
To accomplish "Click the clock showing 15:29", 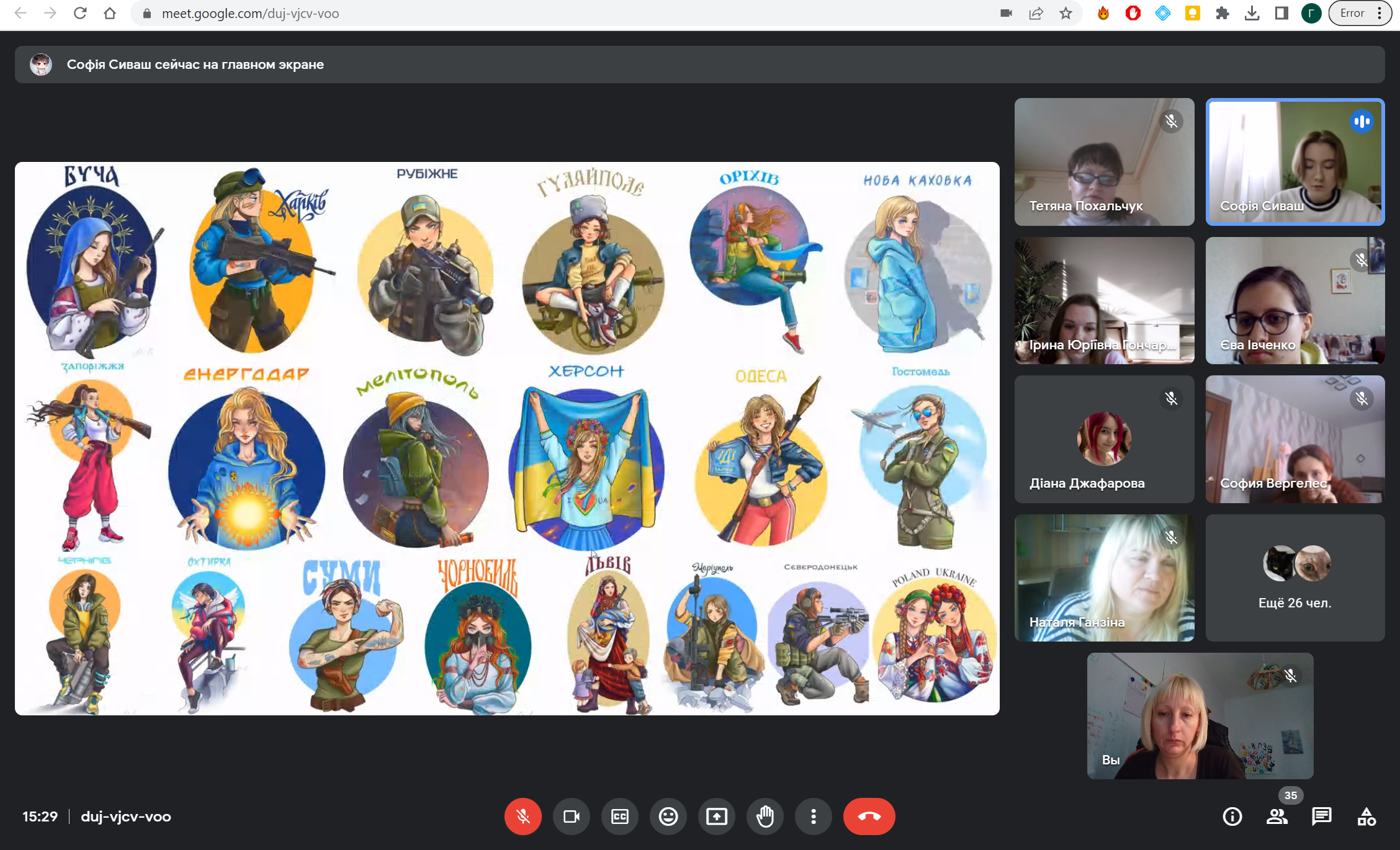I will coord(40,816).
